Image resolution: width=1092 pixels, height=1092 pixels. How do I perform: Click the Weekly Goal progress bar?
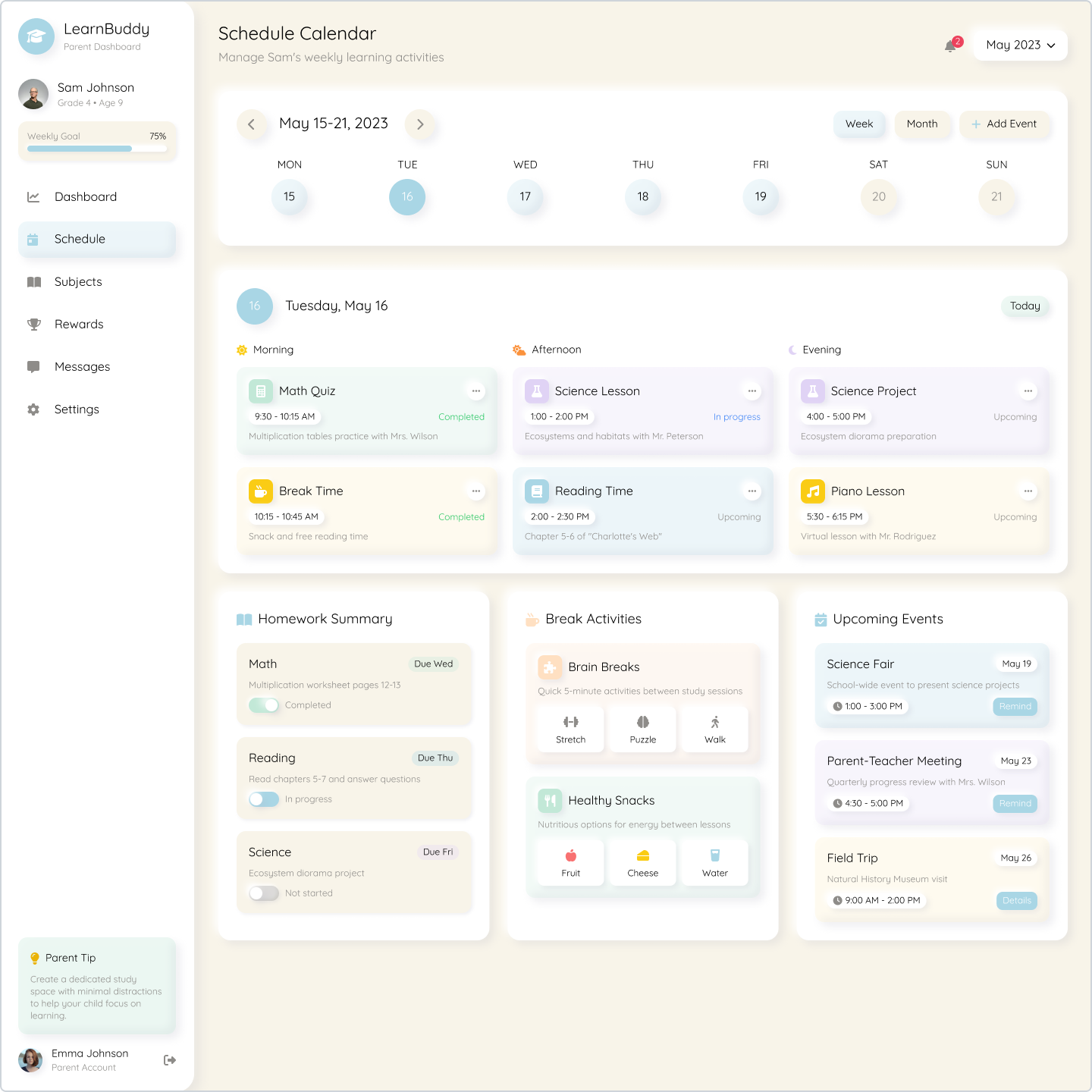point(97,149)
